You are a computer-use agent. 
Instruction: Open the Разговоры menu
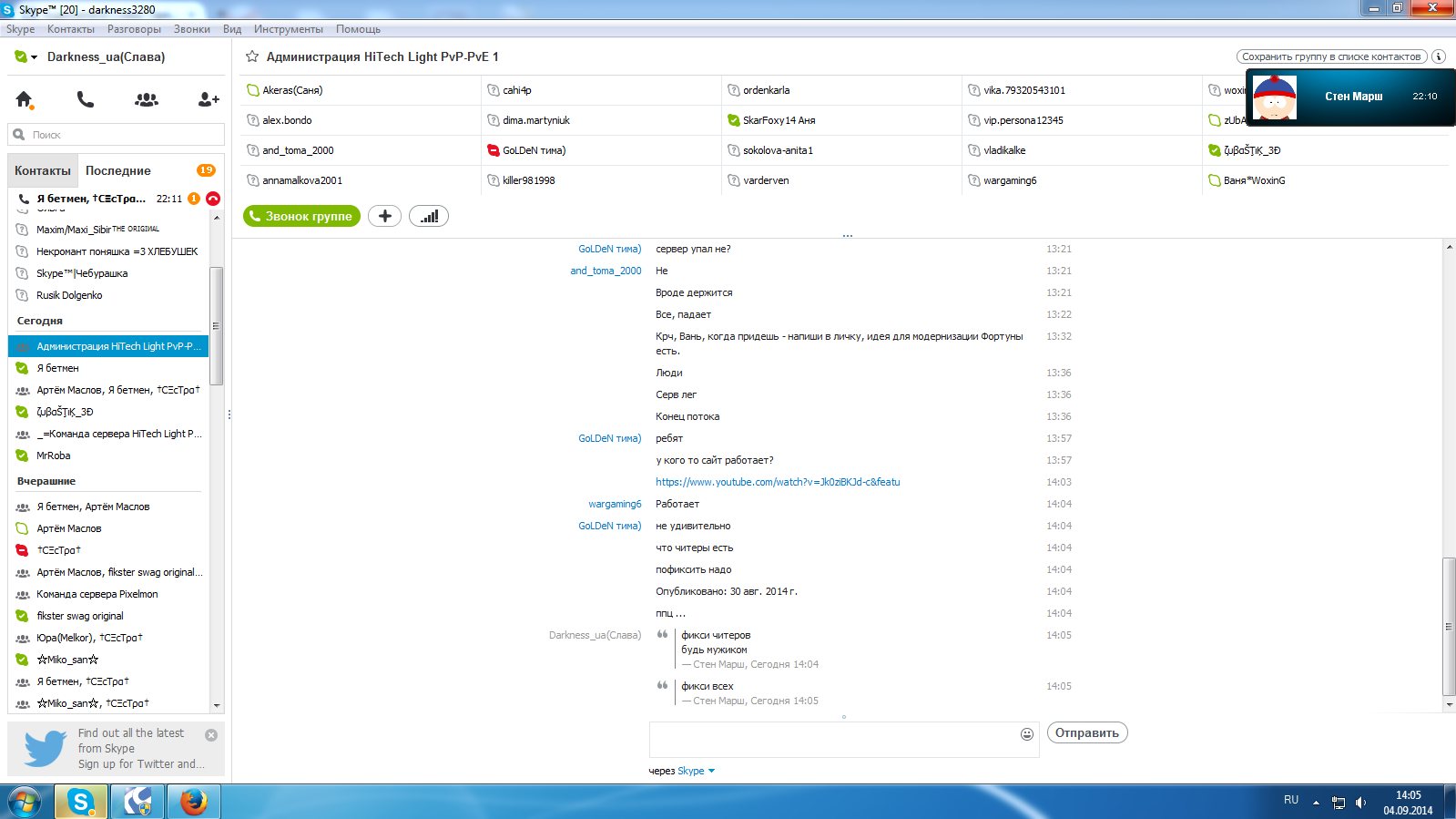tap(134, 29)
